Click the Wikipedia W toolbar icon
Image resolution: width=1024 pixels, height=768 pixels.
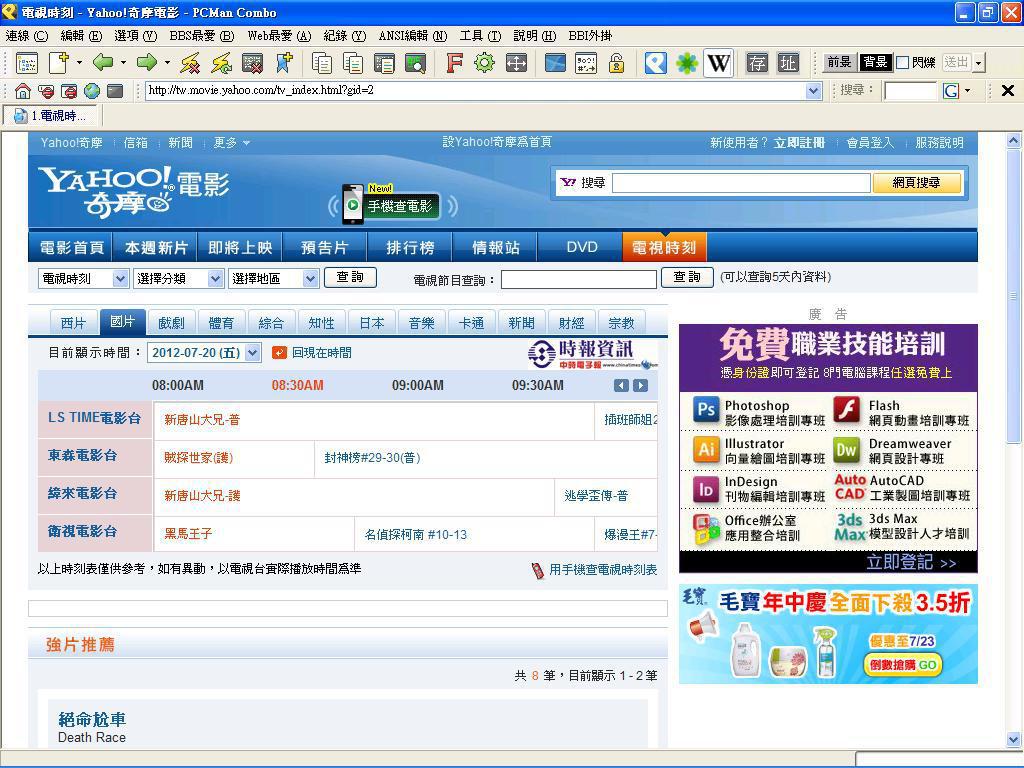click(x=718, y=63)
